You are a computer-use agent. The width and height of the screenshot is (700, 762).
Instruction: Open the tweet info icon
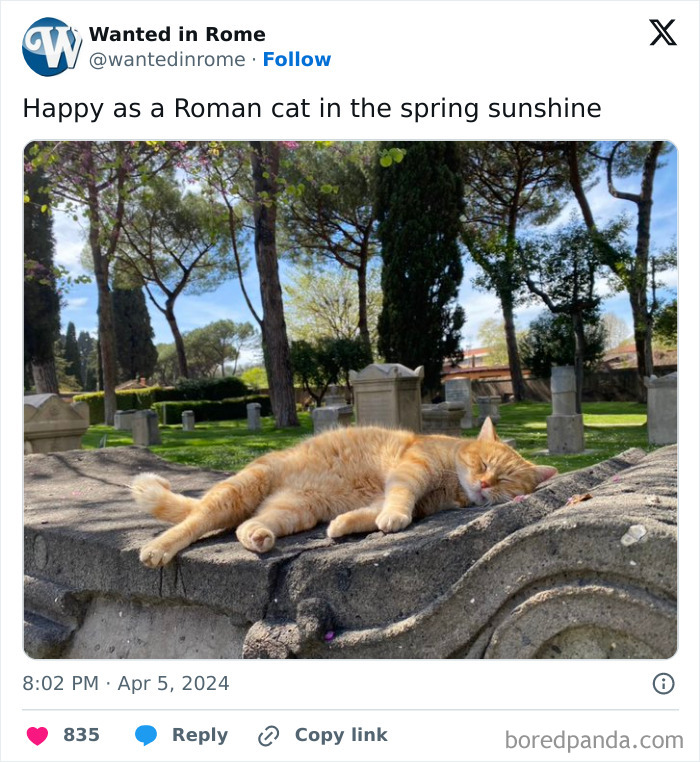(x=663, y=683)
